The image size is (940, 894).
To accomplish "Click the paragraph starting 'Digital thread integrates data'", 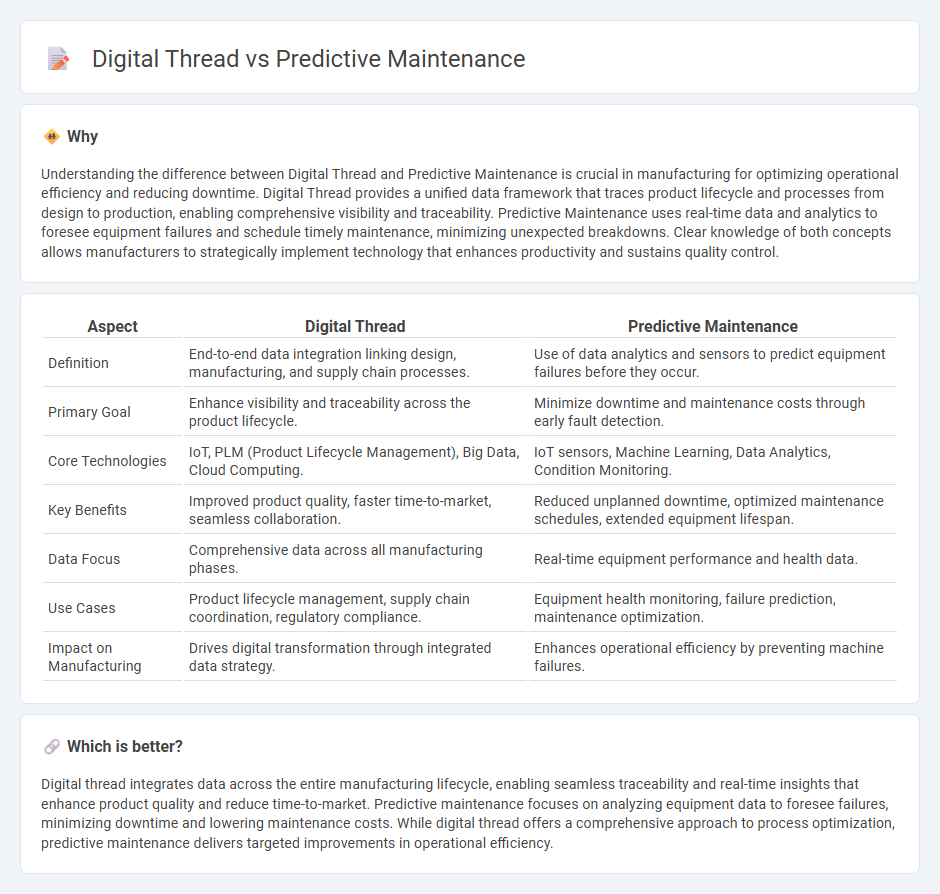I will pyautogui.click(x=468, y=814).
